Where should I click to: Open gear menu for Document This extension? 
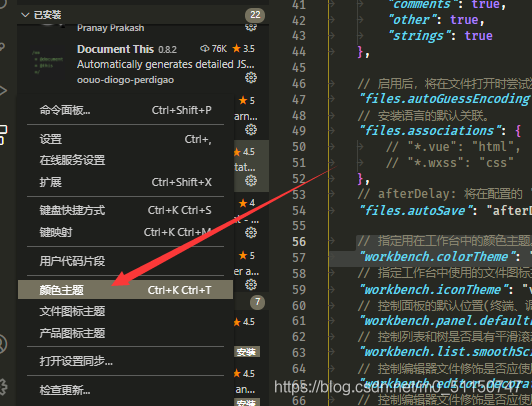tap(251, 78)
